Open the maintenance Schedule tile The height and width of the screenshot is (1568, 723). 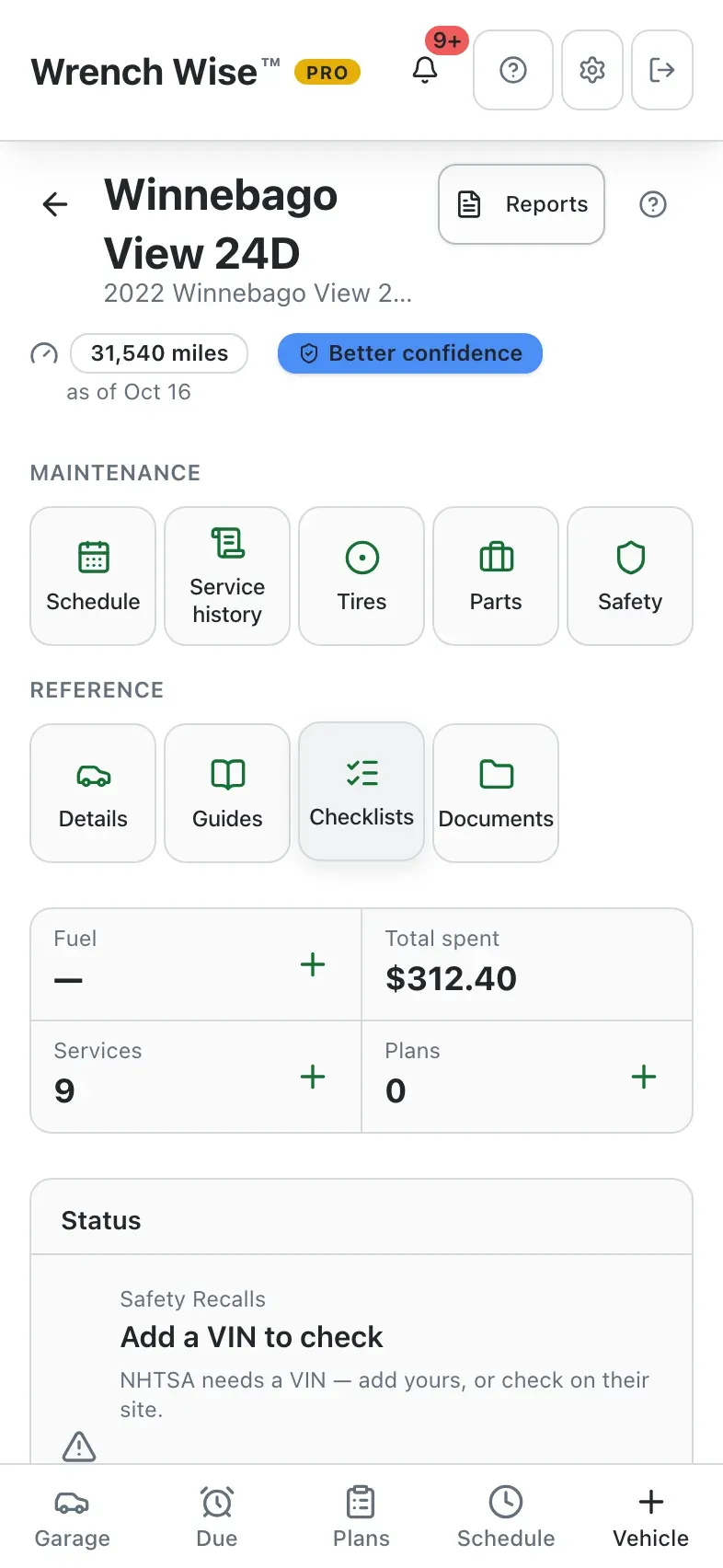(93, 576)
